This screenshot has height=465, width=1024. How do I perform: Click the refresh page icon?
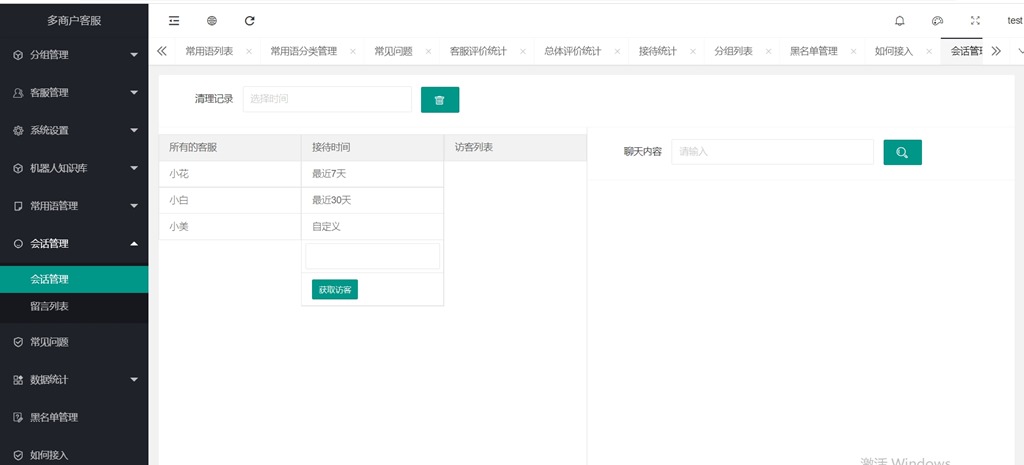pyautogui.click(x=249, y=21)
